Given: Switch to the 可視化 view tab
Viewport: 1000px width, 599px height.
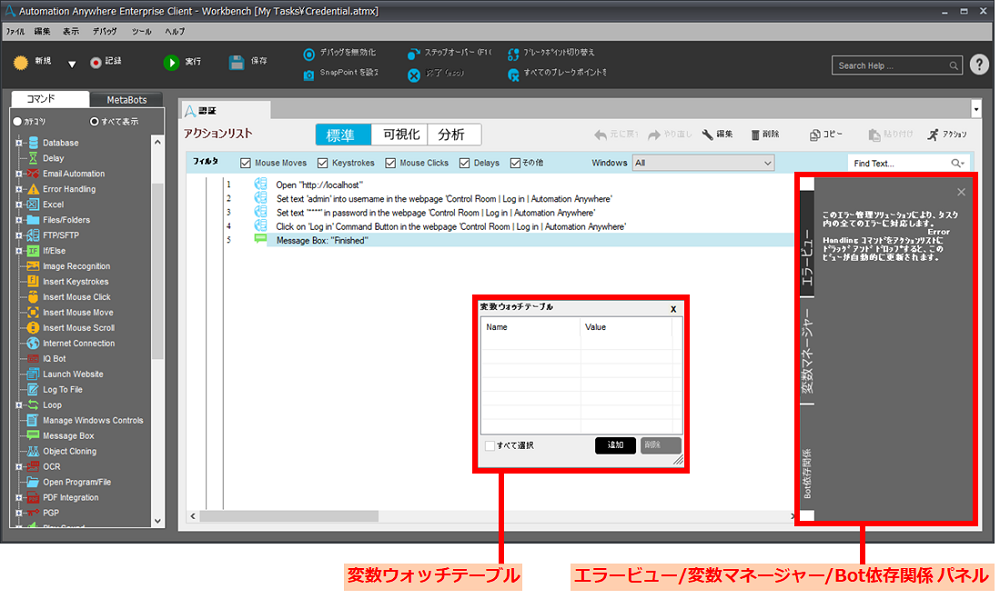Looking at the screenshot, I should [401, 135].
